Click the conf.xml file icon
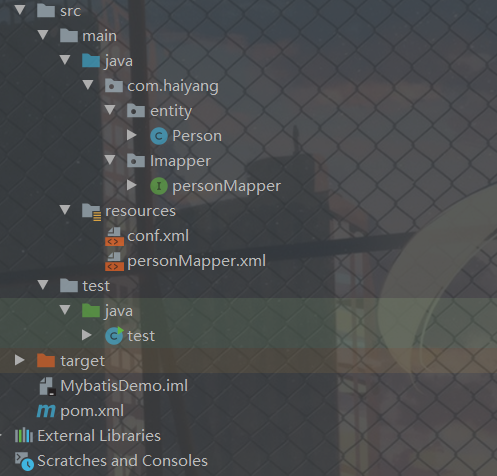This screenshot has width=497, height=476. pos(114,236)
